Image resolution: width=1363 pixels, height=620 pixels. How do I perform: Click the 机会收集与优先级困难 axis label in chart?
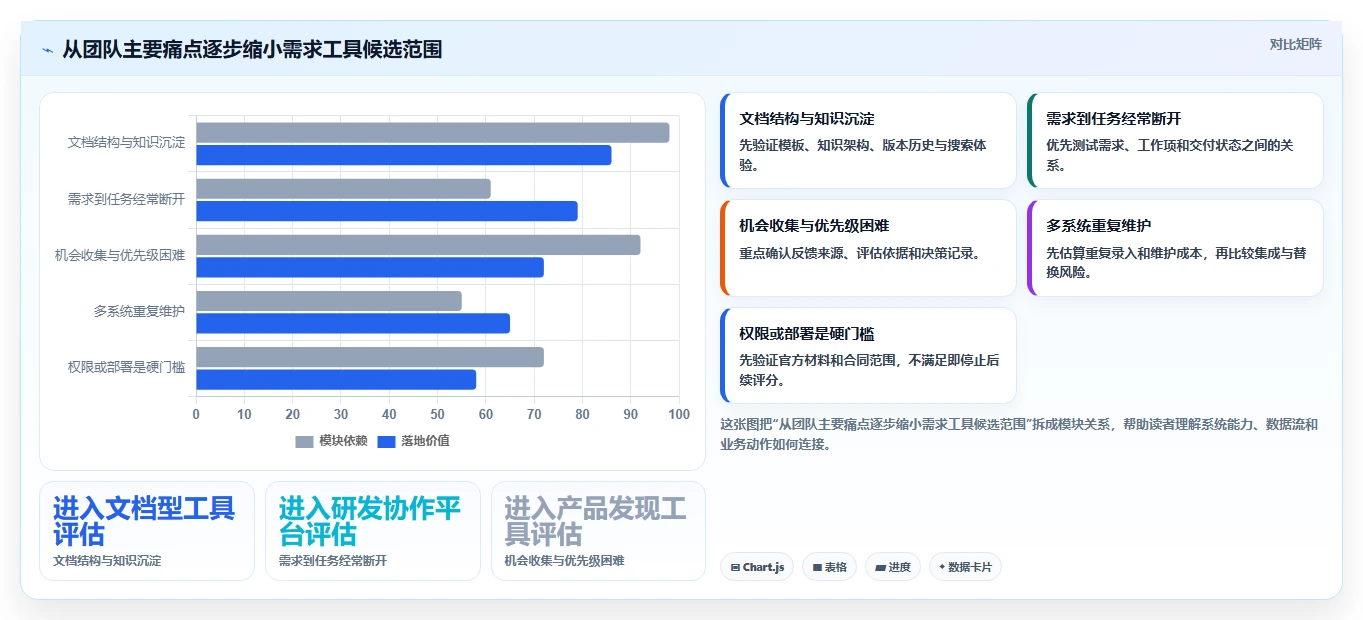120,255
